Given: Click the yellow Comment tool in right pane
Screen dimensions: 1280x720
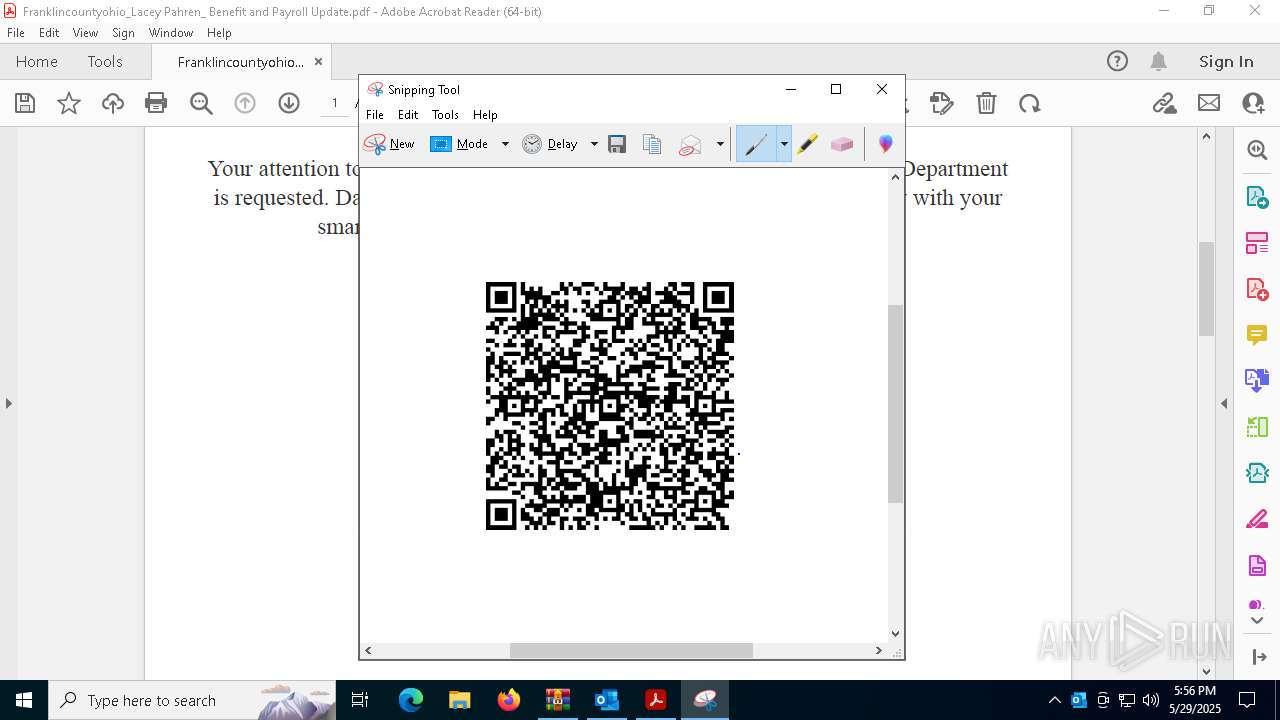Looking at the screenshot, I should [1257, 335].
